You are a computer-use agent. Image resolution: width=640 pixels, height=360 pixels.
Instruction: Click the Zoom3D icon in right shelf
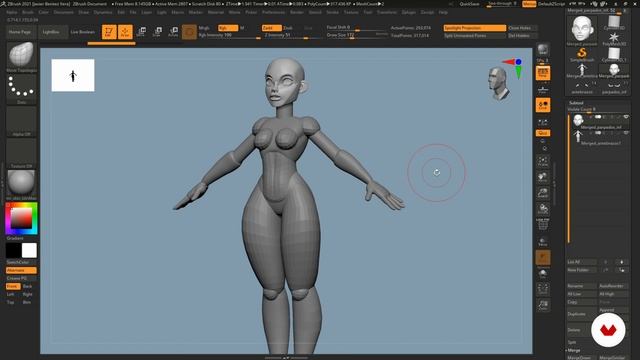(x=543, y=193)
